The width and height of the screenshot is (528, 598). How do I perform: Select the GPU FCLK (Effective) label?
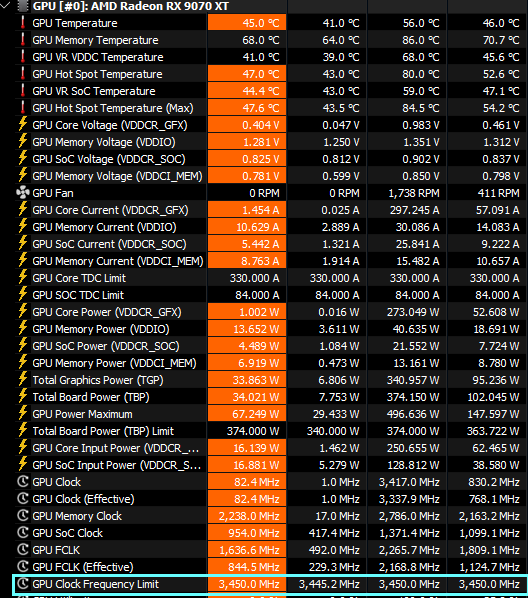coord(83,567)
